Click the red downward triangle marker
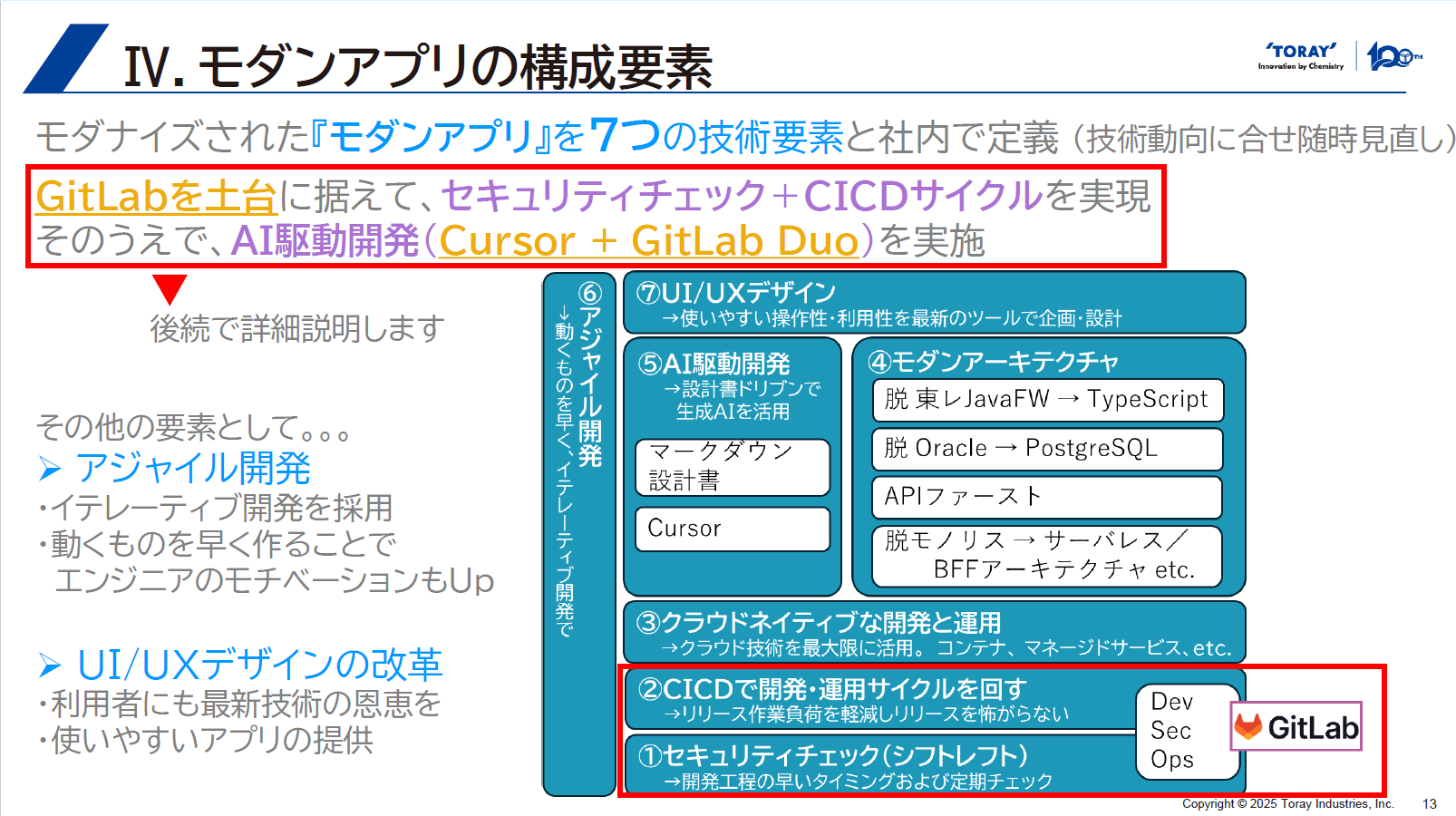Viewport: 1456px width, 816px height. [170, 287]
